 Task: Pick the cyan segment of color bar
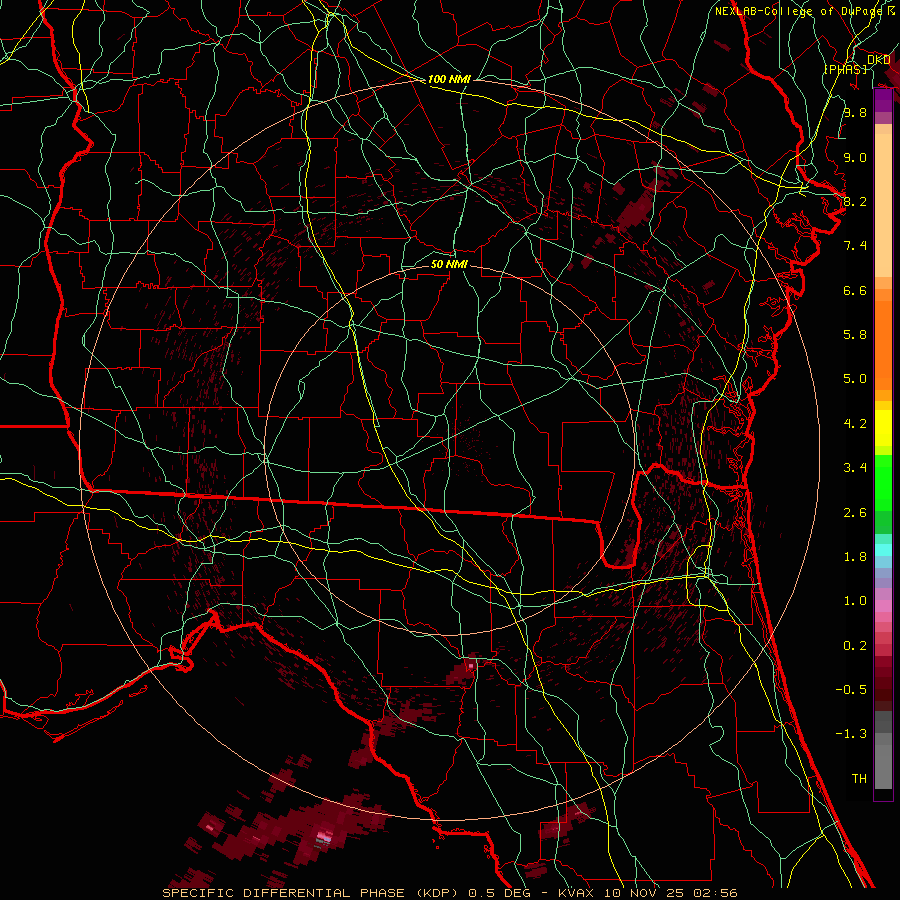point(883,550)
